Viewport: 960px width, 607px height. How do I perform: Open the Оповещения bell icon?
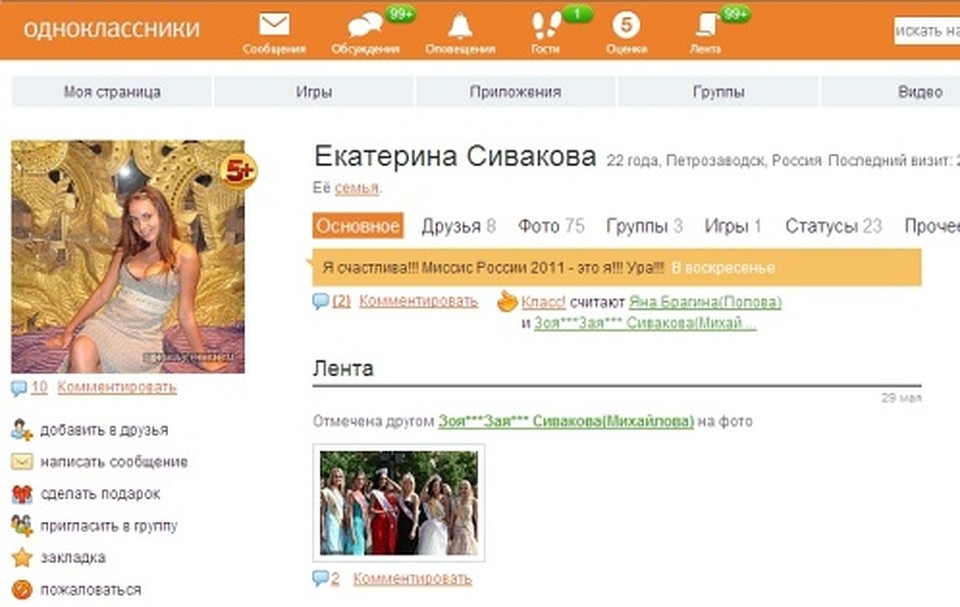[460, 26]
